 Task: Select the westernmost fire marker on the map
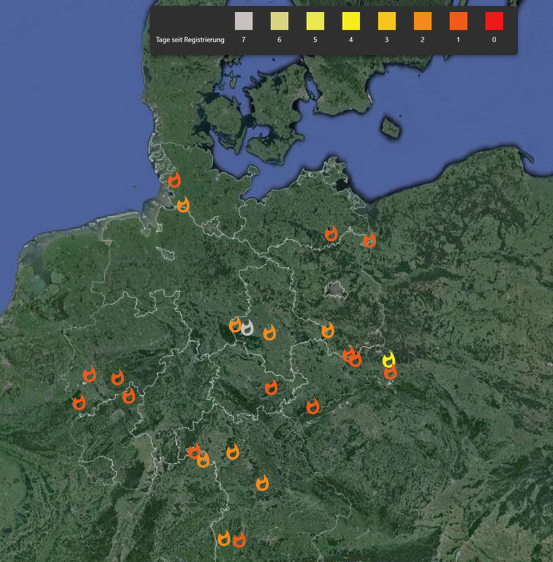[79, 402]
